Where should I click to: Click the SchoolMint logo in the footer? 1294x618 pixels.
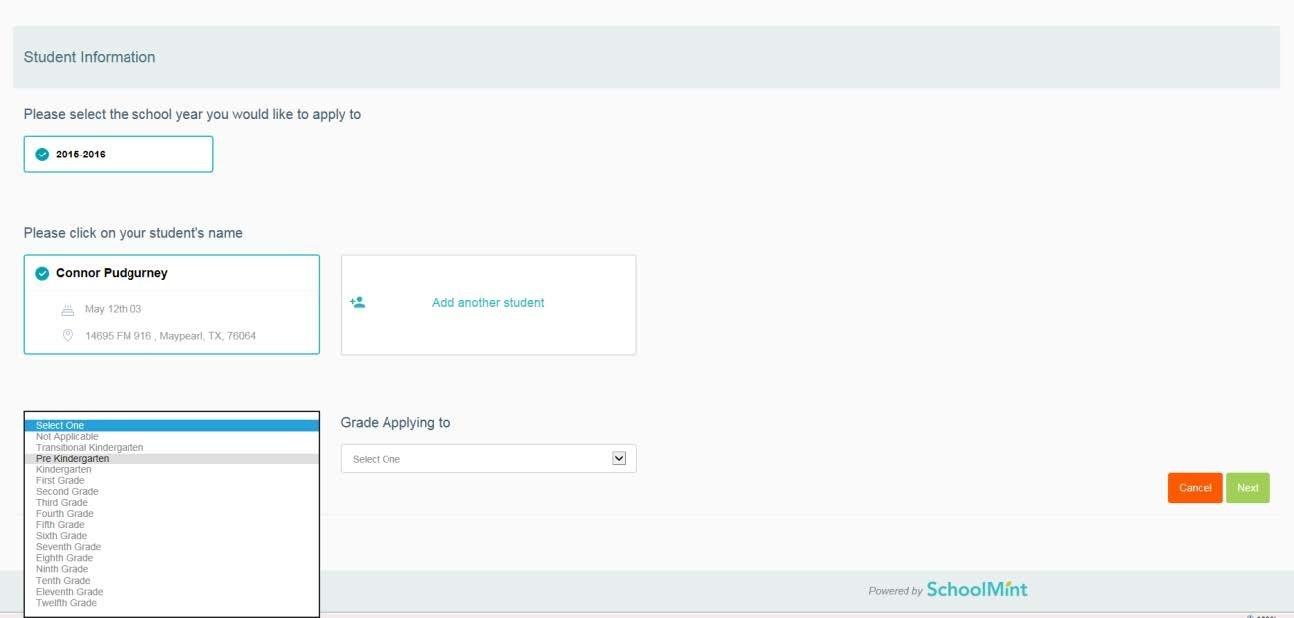pos(974,589)
